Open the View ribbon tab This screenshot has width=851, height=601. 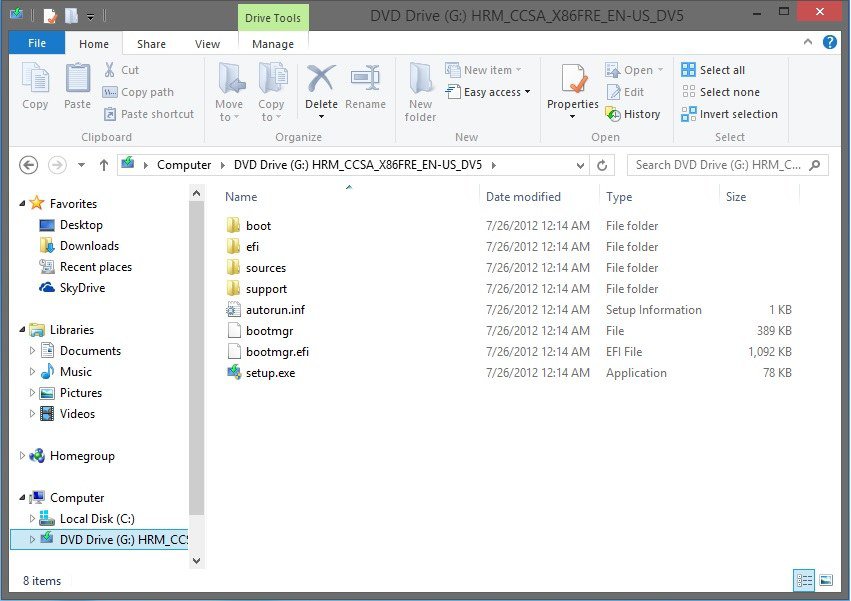point(207,44)
